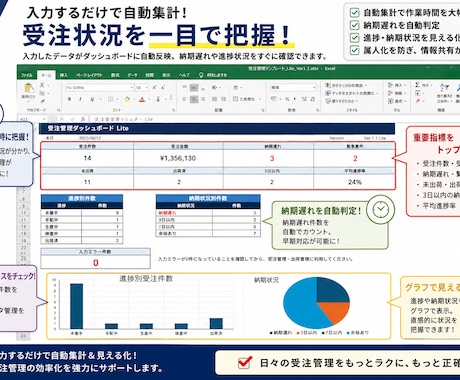Click the Align Left icon
This screenshot has height=380, width=460.
184,99
